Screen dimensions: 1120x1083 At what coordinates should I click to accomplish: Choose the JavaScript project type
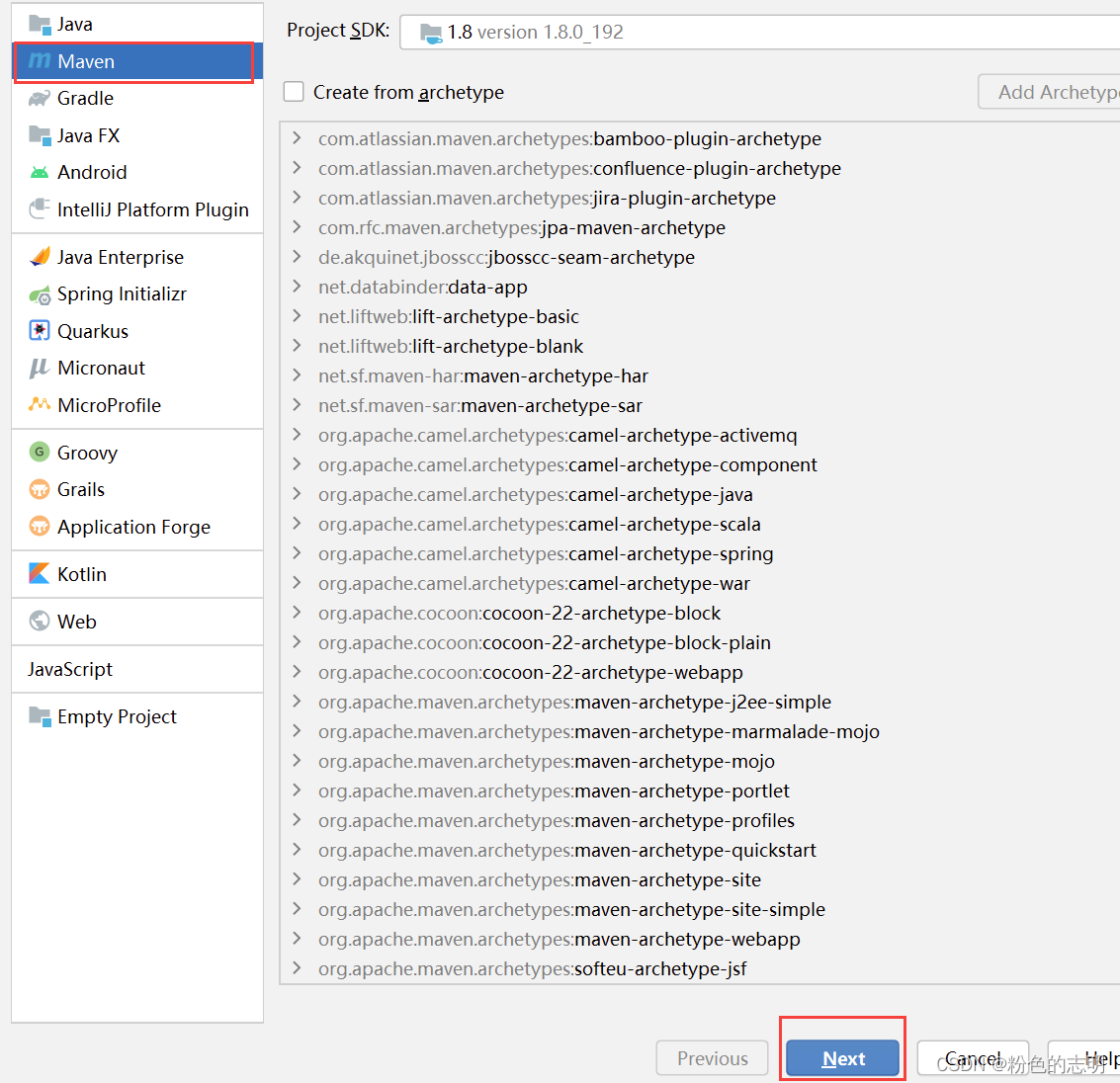point(137,669)
